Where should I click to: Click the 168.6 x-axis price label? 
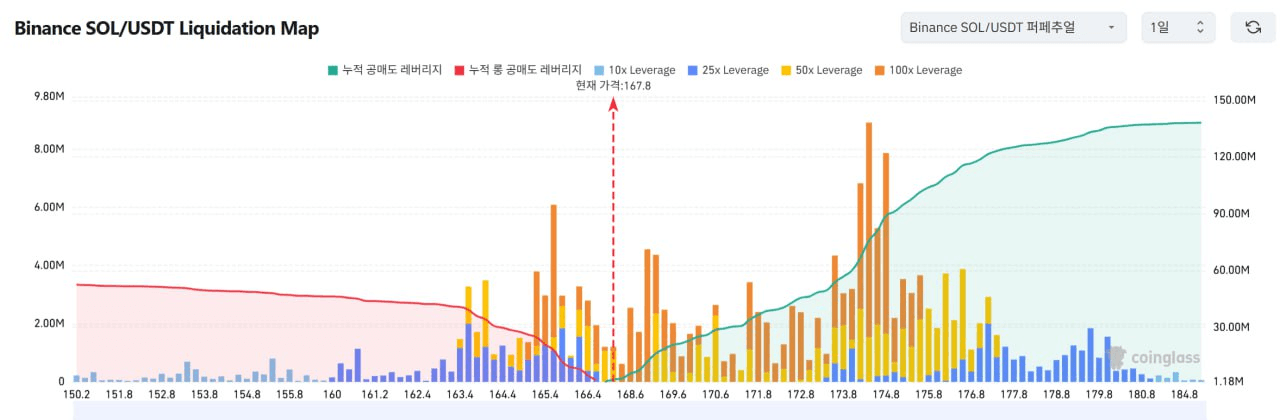630,395
